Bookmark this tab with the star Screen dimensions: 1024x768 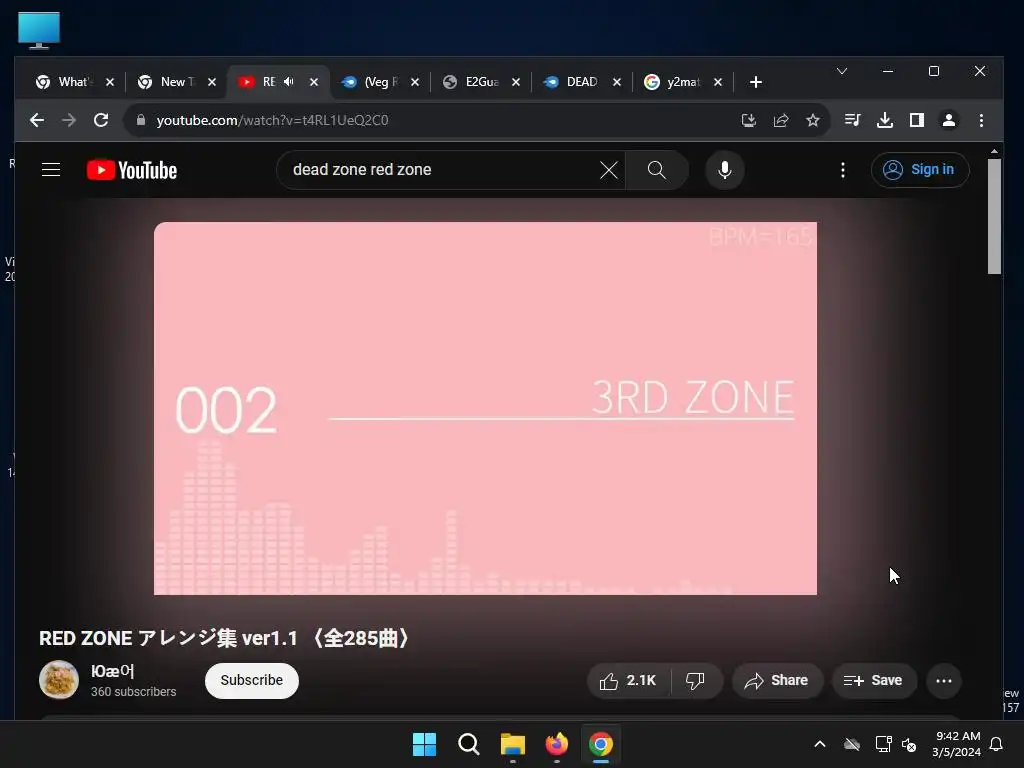point(812,120)
